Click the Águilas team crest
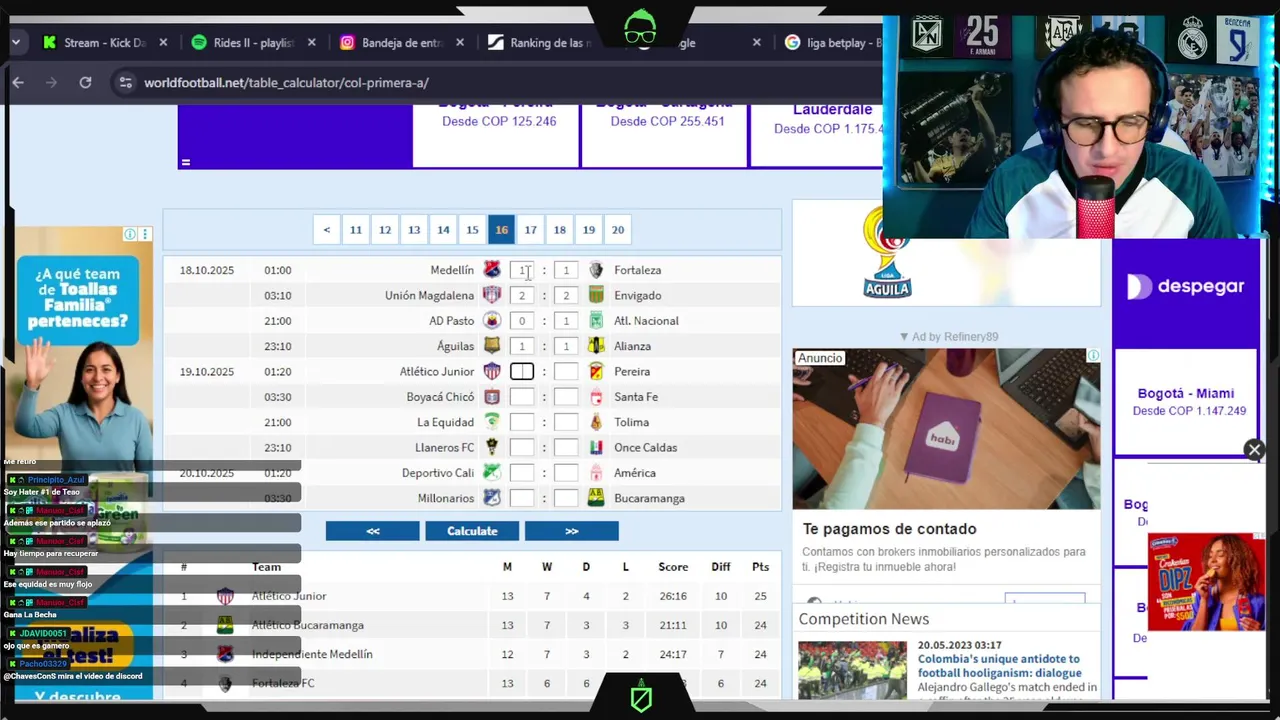Image resolution: width=1280 pixels, height=720 pixels. (x=492, y=346)
